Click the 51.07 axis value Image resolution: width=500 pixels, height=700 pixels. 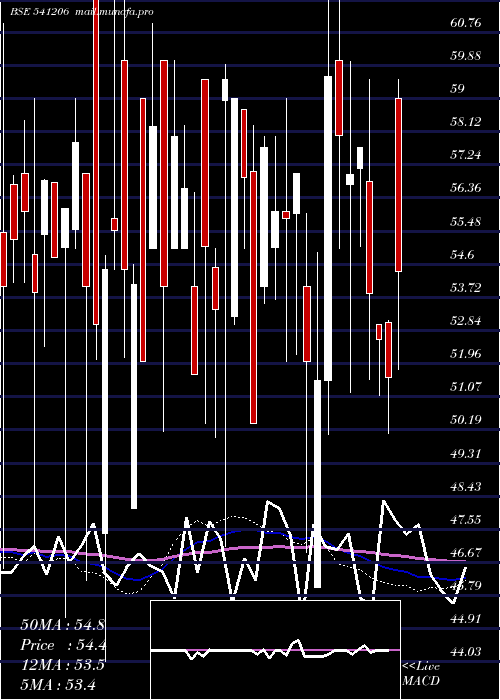(466, 387)
